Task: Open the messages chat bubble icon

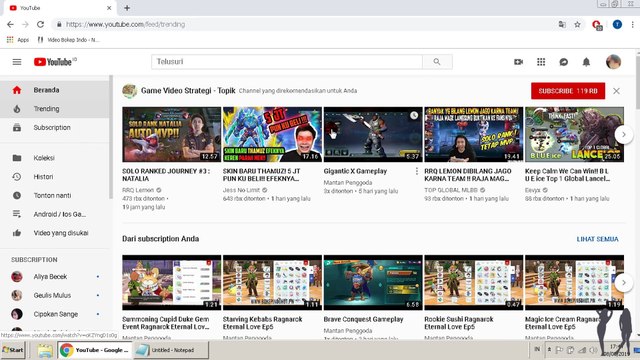Action: click(x=564, y=62)
